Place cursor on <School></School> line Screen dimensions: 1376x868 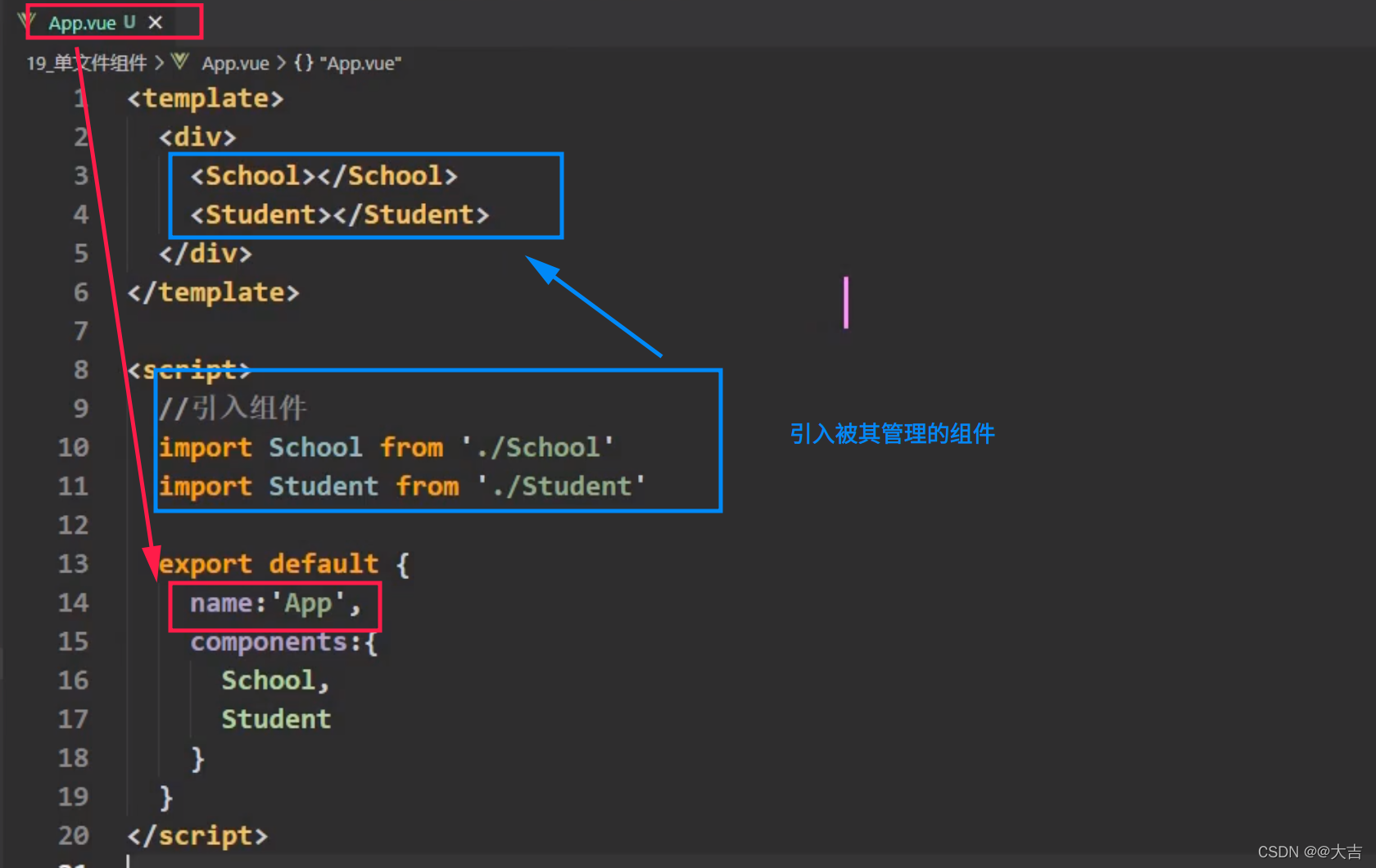pos(324,175)
